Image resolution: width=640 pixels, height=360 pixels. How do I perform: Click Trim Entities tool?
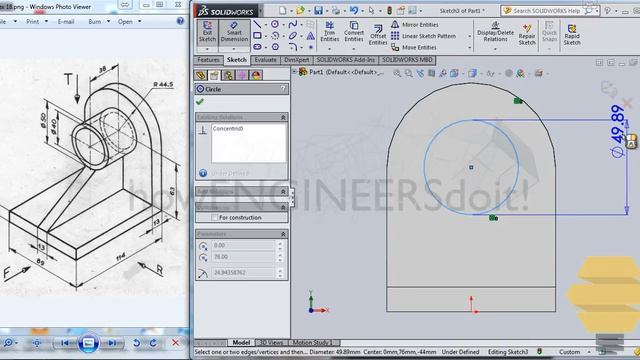pos(329,32)
